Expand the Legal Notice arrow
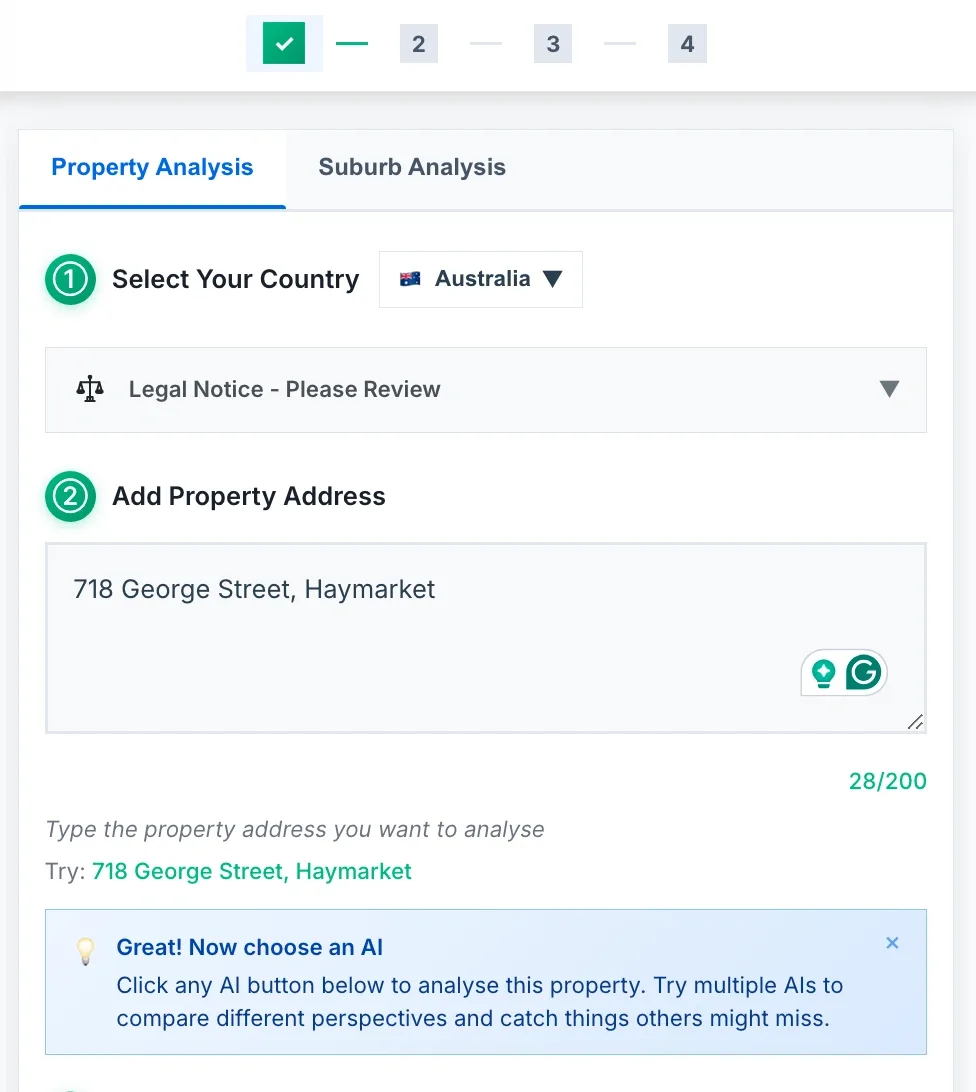This screenshot has height=1092, width=976. pyautogui.click(x=889, y=389)
